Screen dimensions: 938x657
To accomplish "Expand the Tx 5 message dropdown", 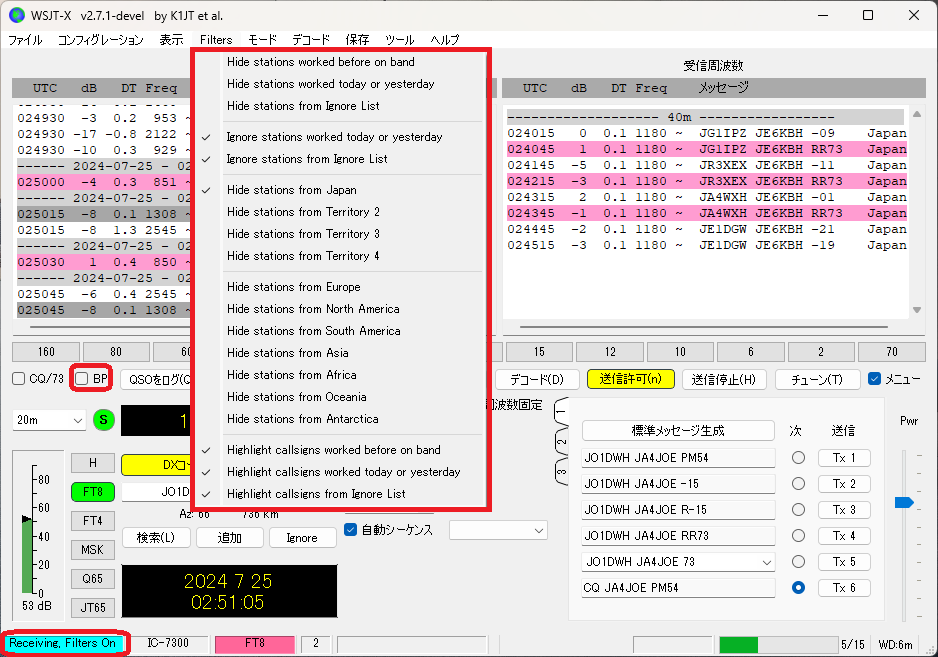I will (766, 561).
